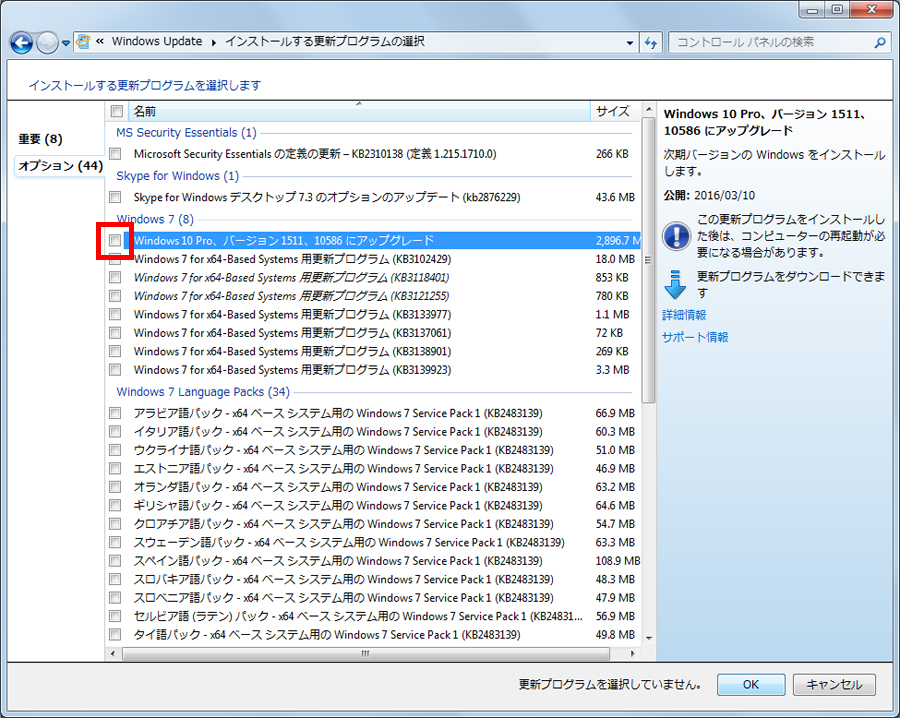The height and width of the screenshot is (718, 900).
Task: Check the アラビア語パック checkbox
Action: pyautogui.click(x=115, y=413)
